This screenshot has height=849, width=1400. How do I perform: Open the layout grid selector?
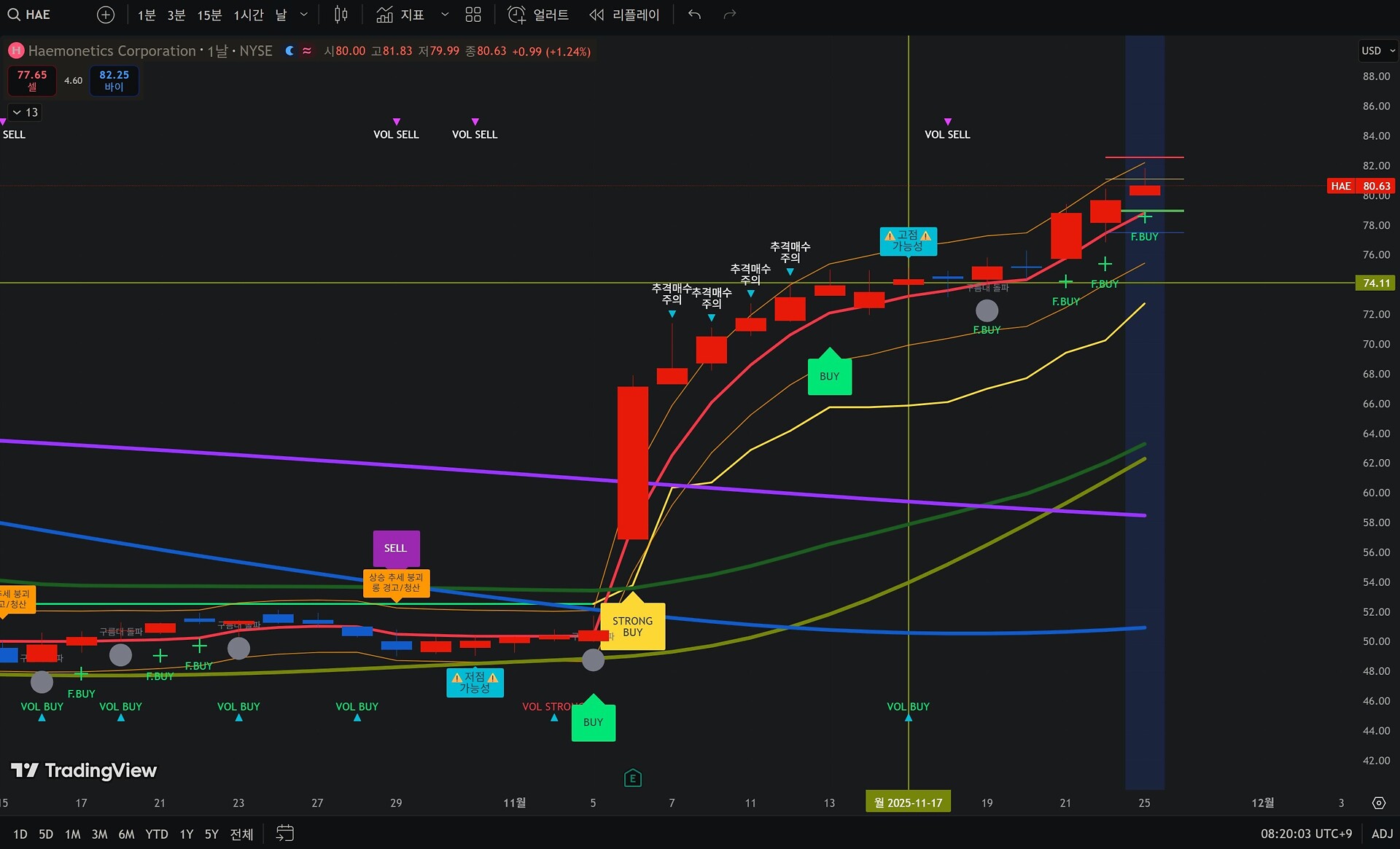coord(473,15)
